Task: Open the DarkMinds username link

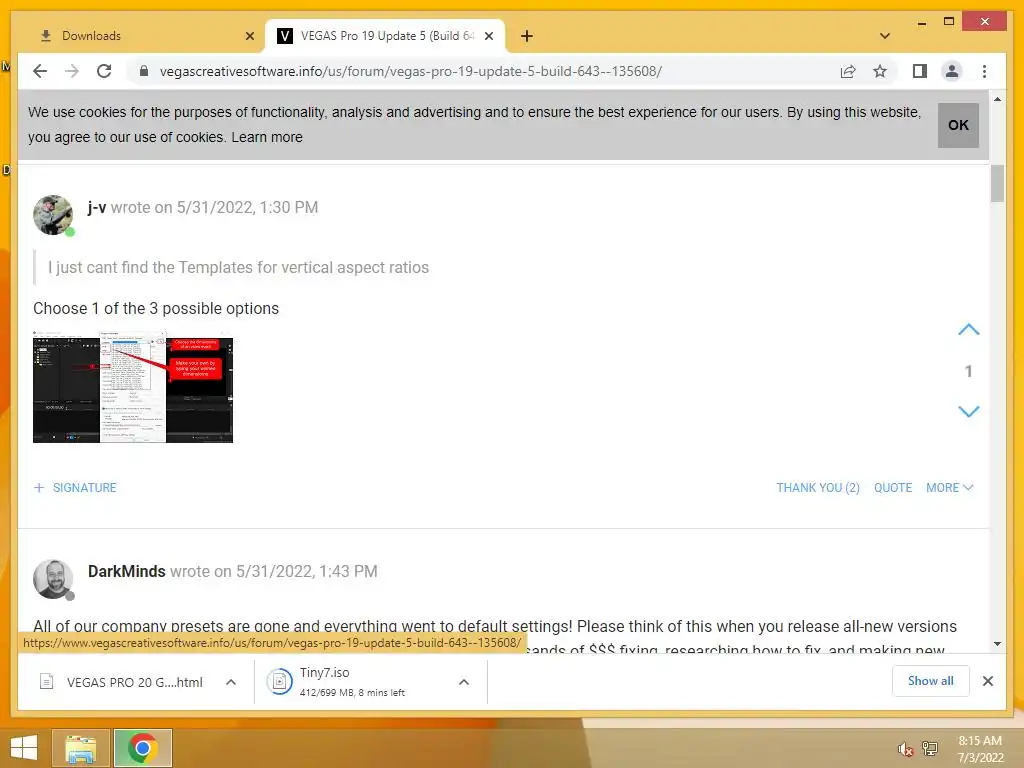Action: point(127,571)
